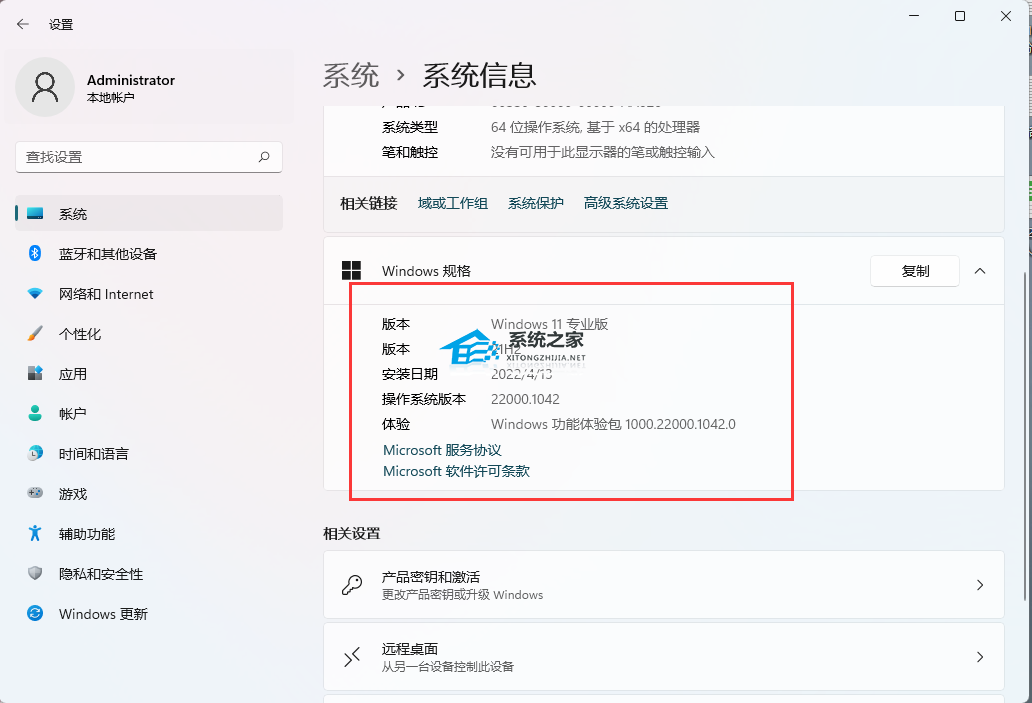Open 远程桌面 chevron arrow
This screenshot has height=703, width=1032.
click(x=980, y=657)
